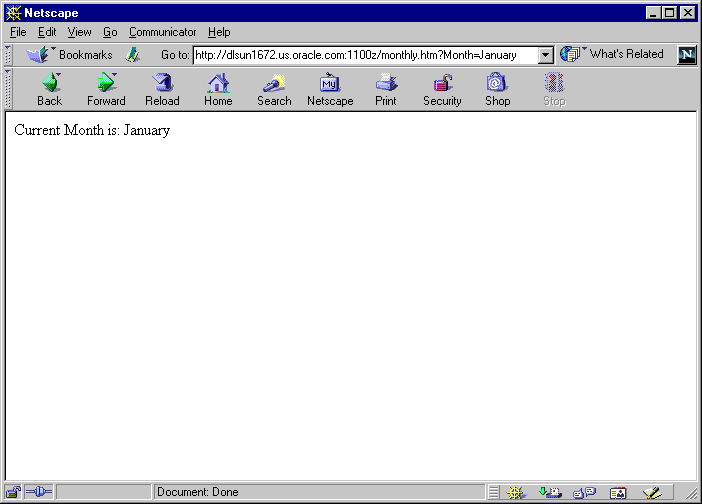Open the Bookmarks quick-file icon
Screen dimensions: 702x504
[37, 55]
